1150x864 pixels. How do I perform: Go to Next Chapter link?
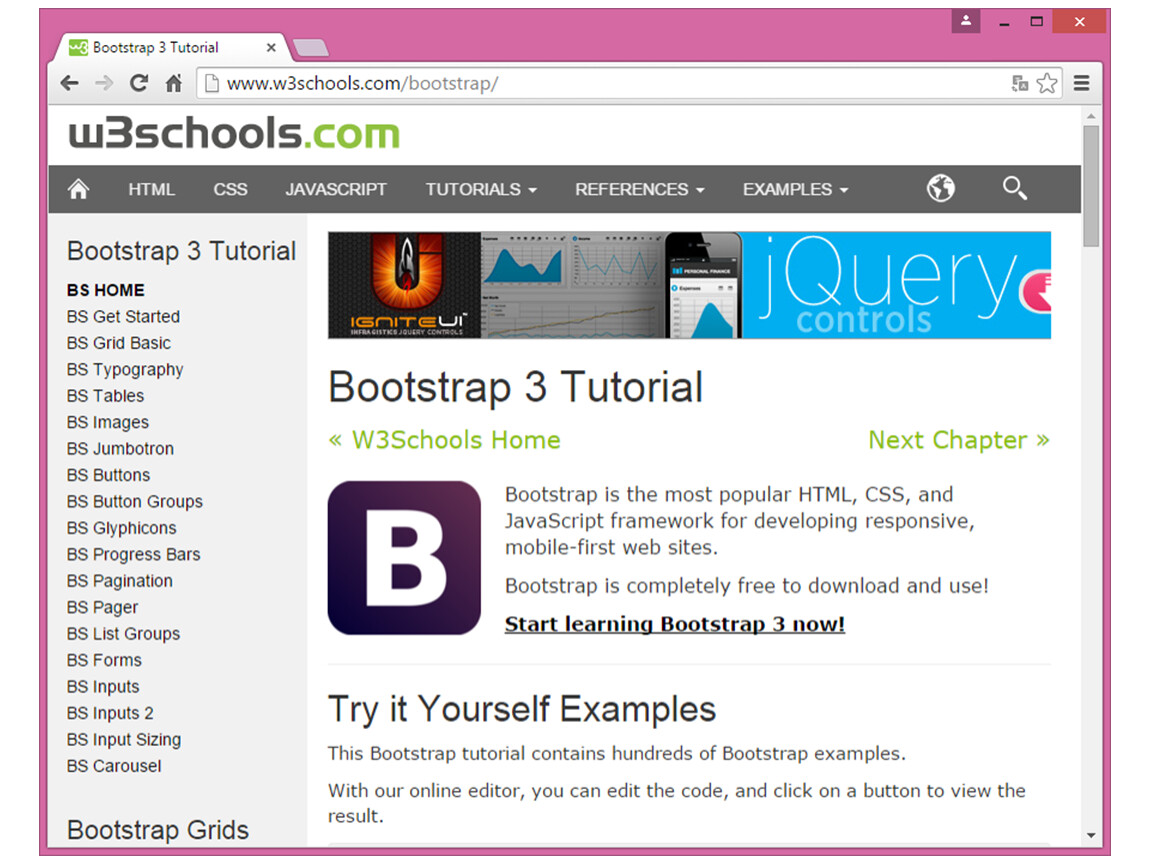958,440
